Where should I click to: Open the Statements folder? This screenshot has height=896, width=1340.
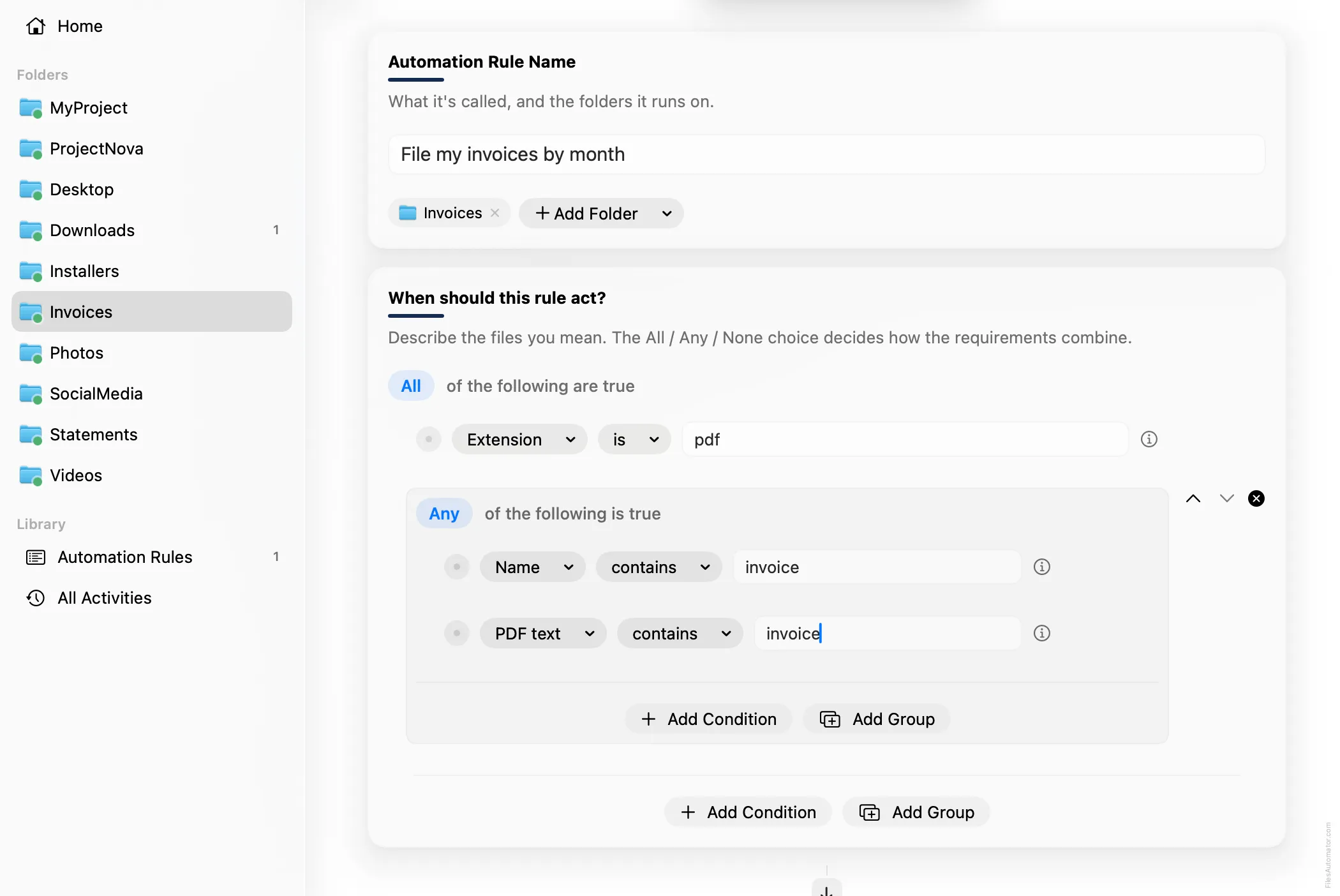[x=152, y=435]
